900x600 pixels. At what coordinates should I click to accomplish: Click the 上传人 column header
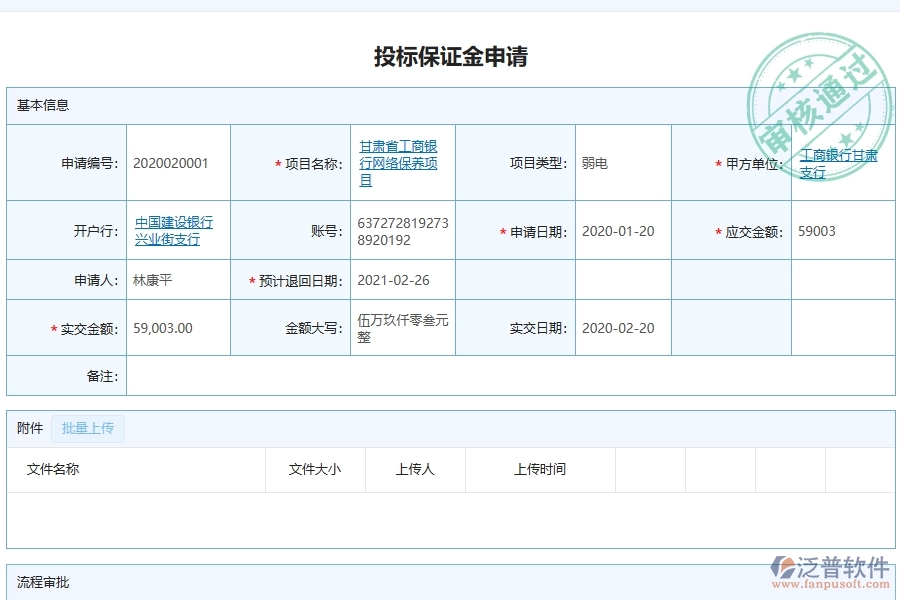pyautogui.click(x=415, y=469)
